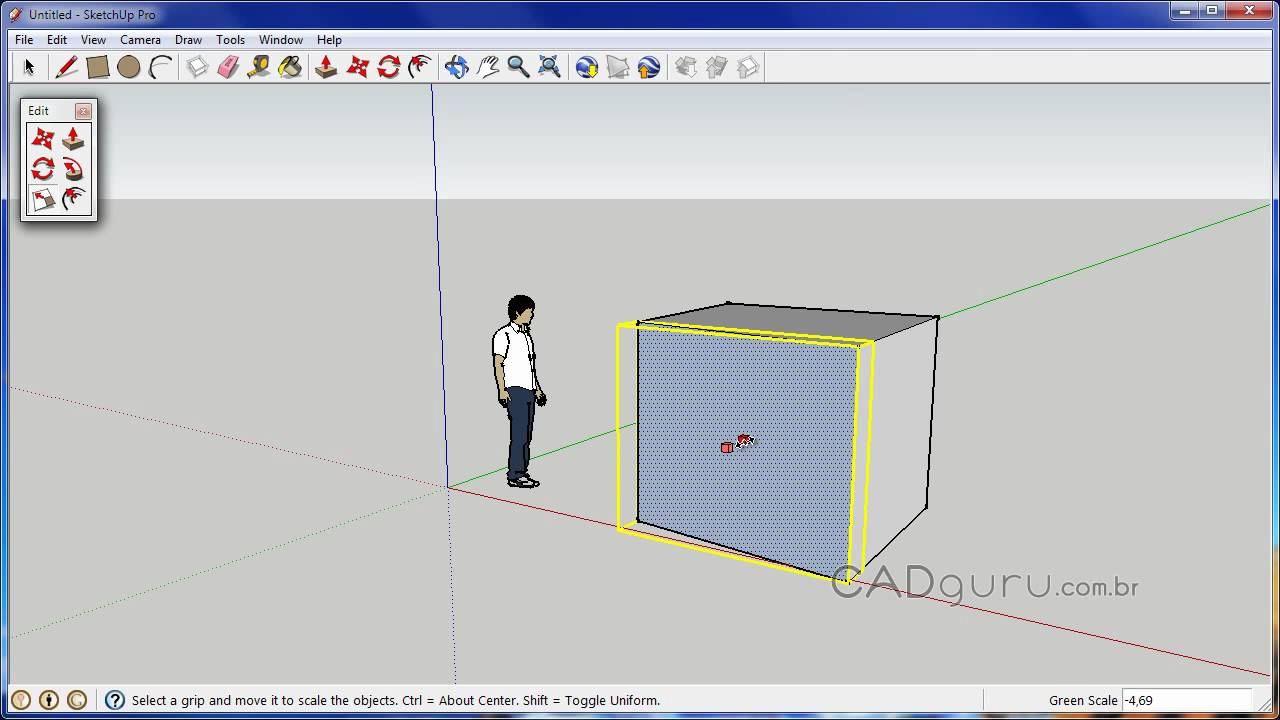The height and width of the screenshot is (720, 1280).
Task: Choose the Zoom magnifier tool
Action: [518, 67]
